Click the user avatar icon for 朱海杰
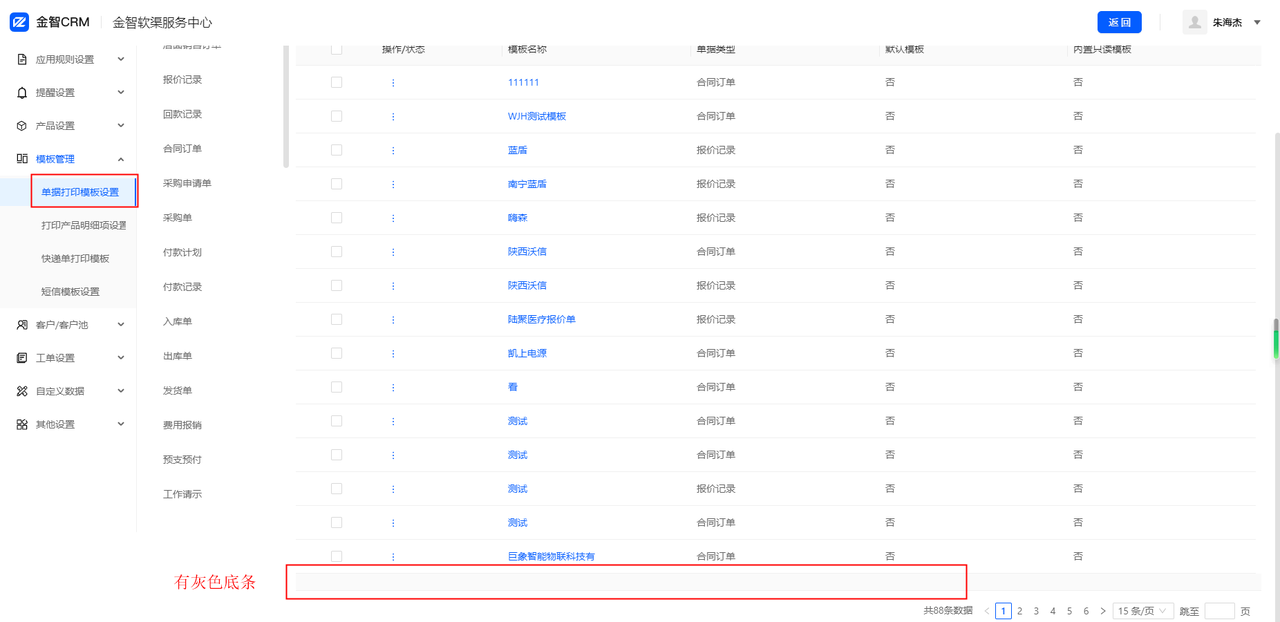 (x=1194, y=22)
